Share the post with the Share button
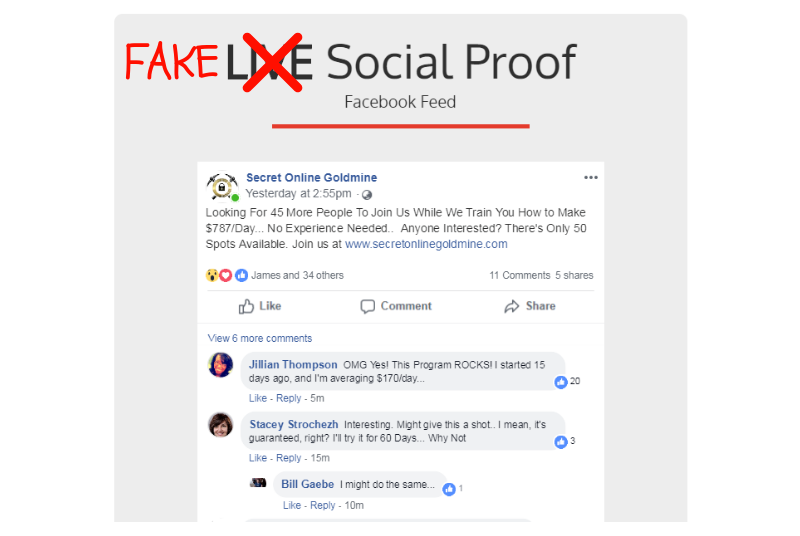800x536 pixels. point(530,306)
